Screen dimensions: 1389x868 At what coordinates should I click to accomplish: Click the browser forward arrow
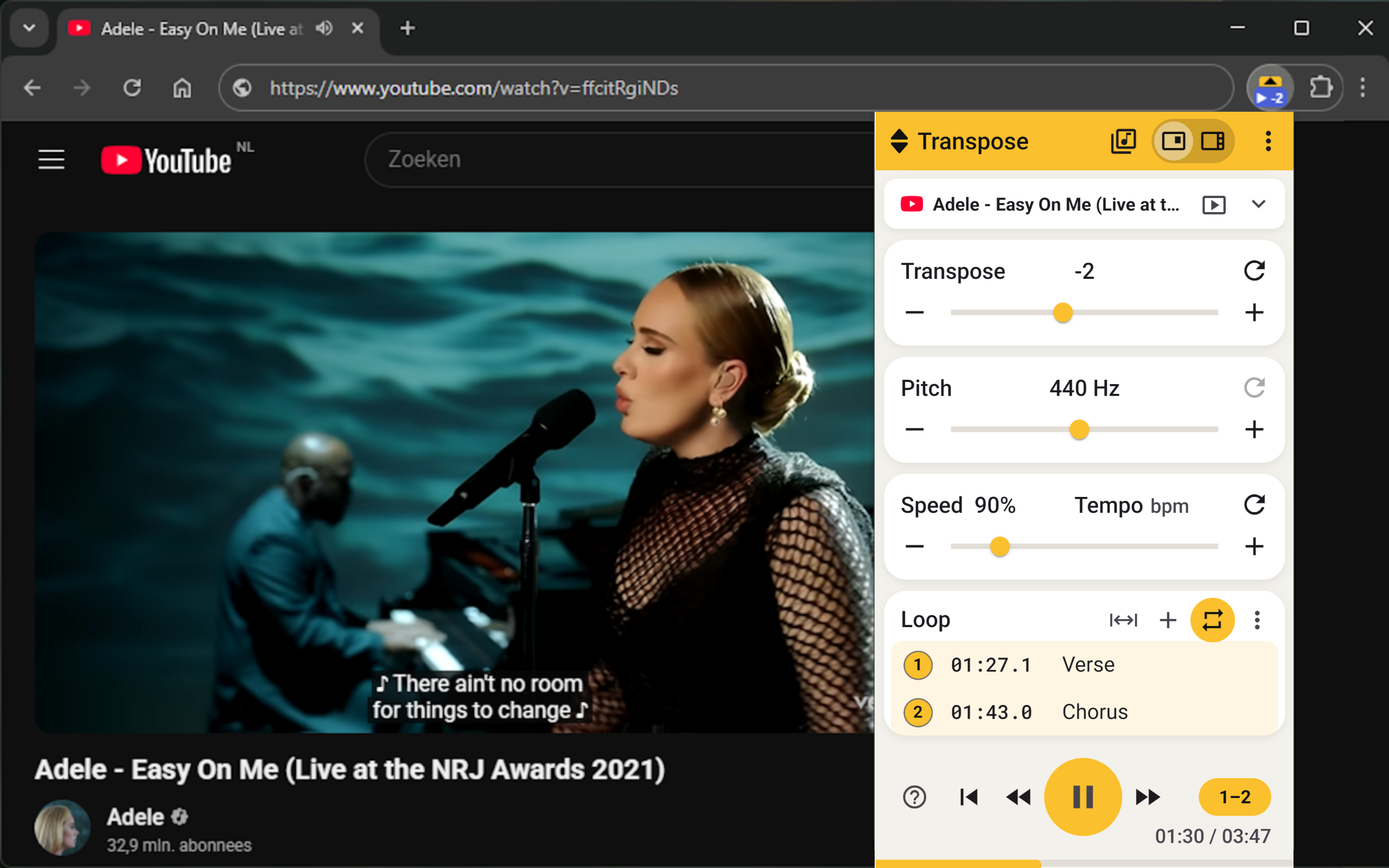click(x=82, y=88)
